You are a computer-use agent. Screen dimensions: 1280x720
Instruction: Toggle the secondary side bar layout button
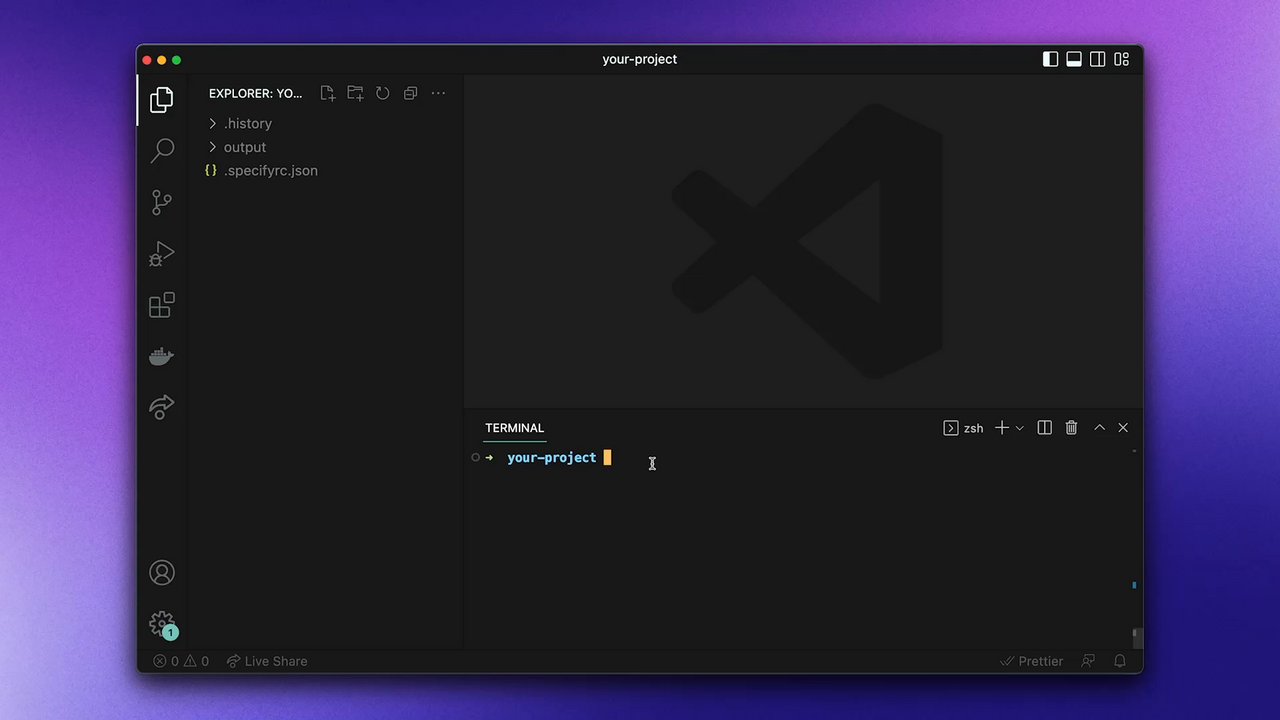tap(1098, 59)
